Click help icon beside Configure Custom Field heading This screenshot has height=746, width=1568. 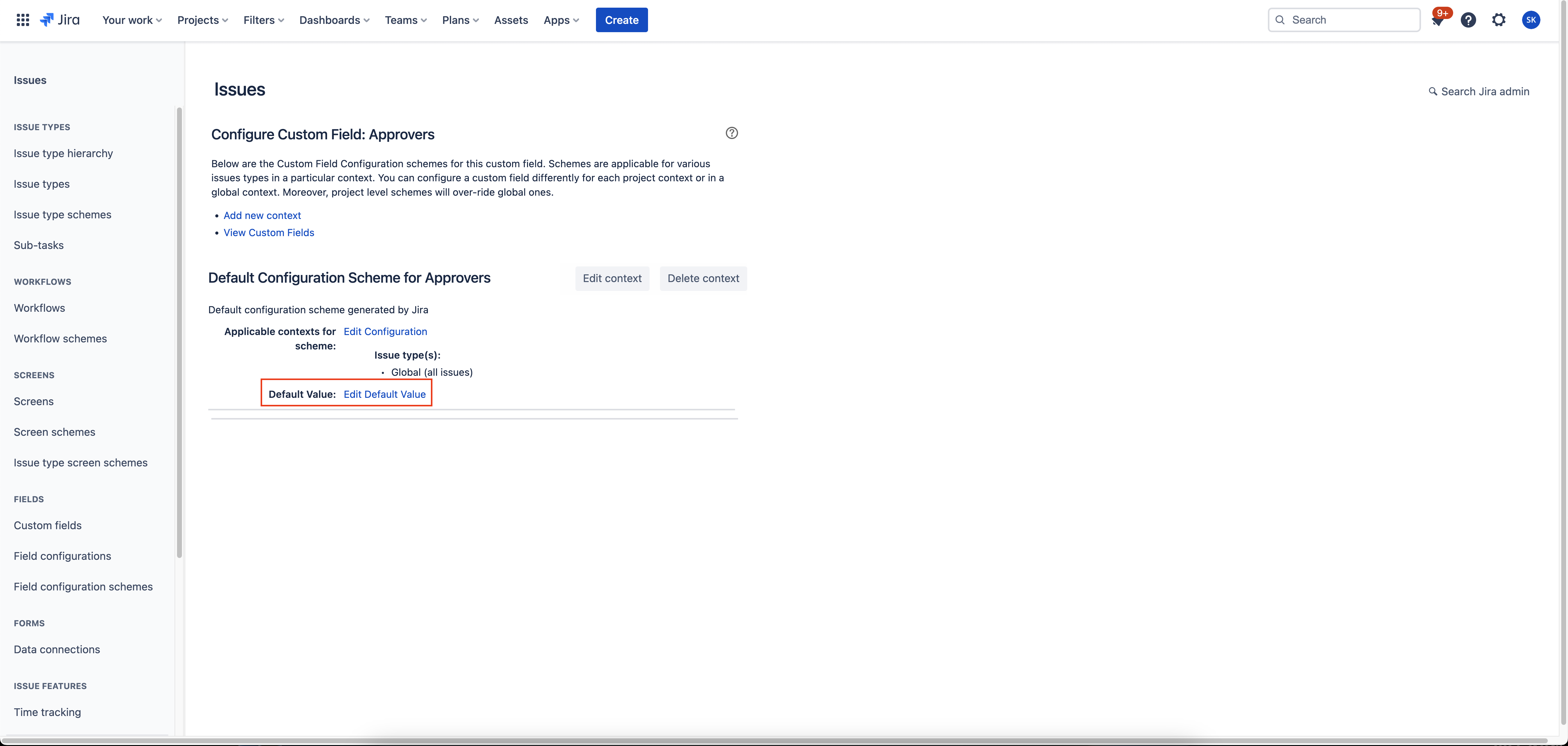tap(732, 133)
